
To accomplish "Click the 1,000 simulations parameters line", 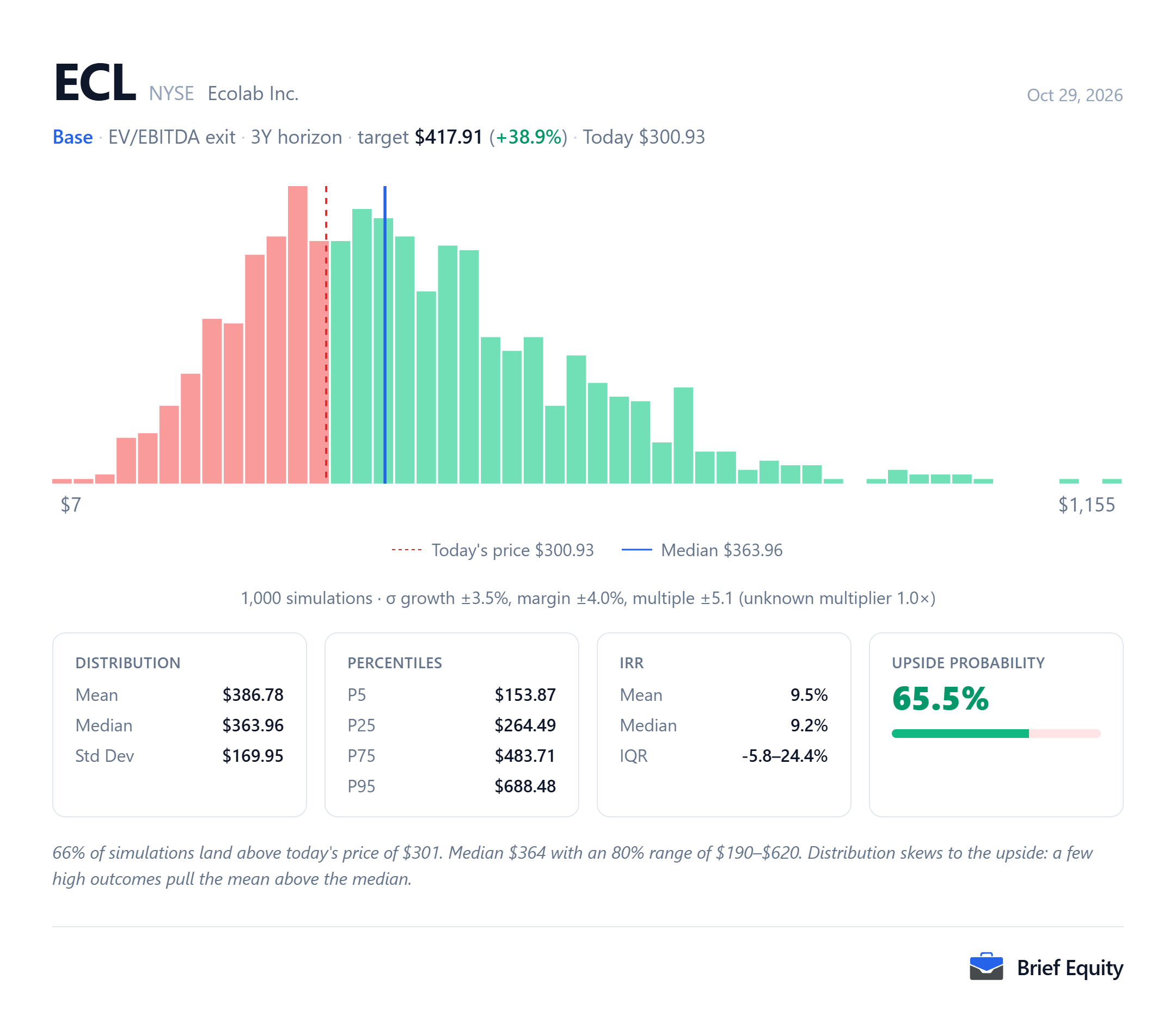I will pos(588,598).
